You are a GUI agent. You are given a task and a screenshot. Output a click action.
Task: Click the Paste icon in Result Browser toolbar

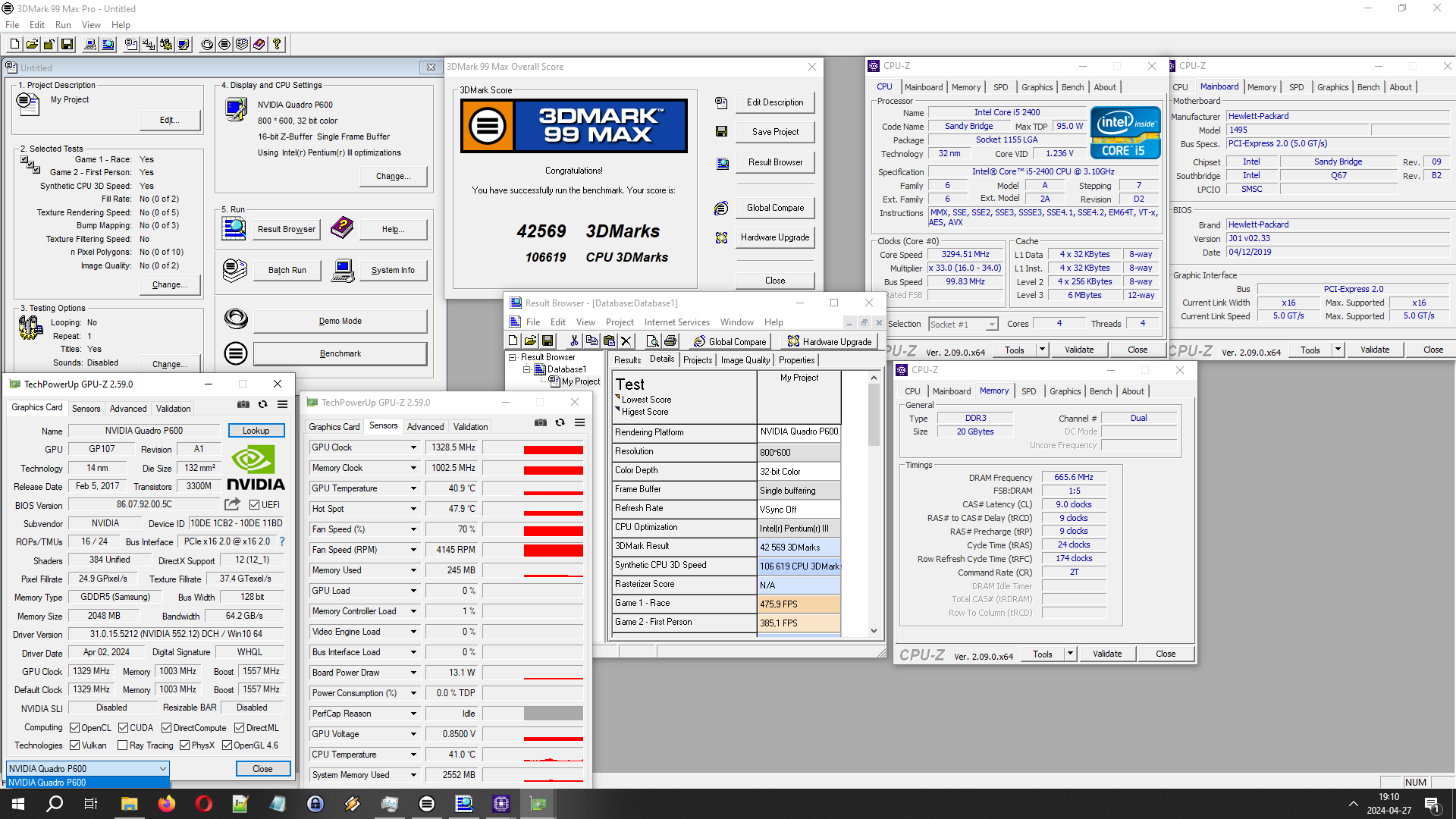click(x=609, y=341)
